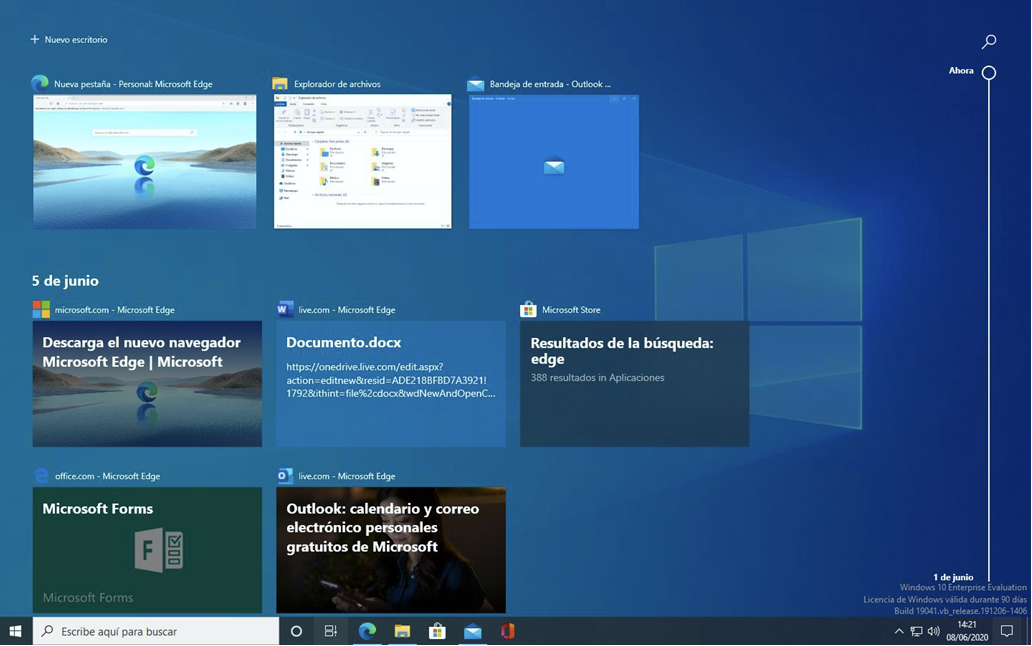The image size is (1032, 646).
Task: Click the taskbar search box
Action: pos(156,631)
